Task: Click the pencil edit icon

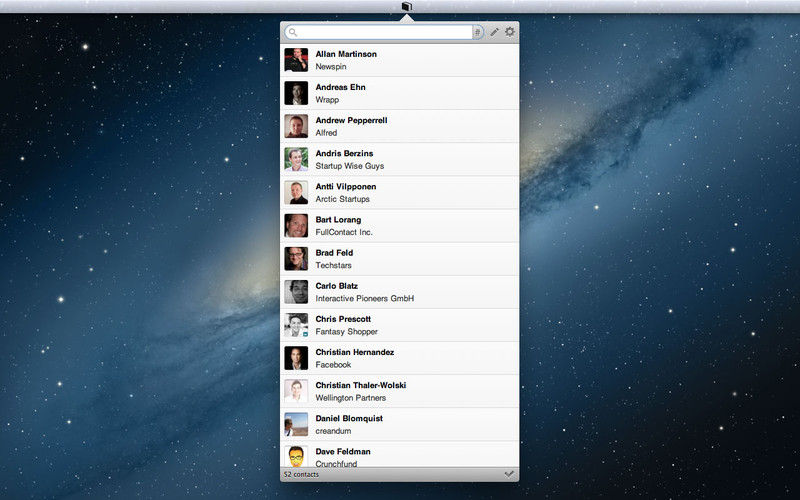Action: pos(494,32)
